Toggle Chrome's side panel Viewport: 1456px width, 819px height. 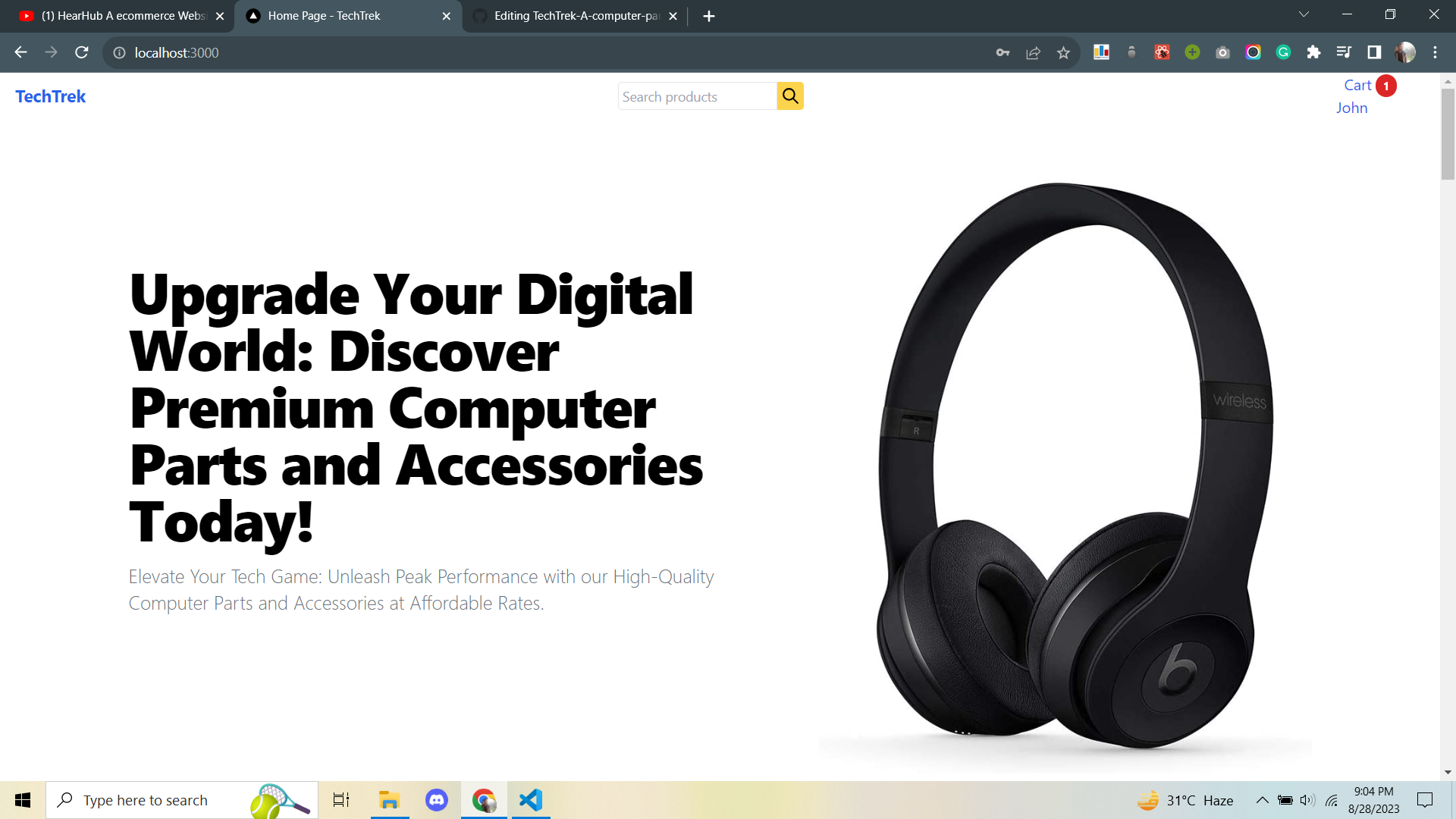click(x=1374, y=52)
